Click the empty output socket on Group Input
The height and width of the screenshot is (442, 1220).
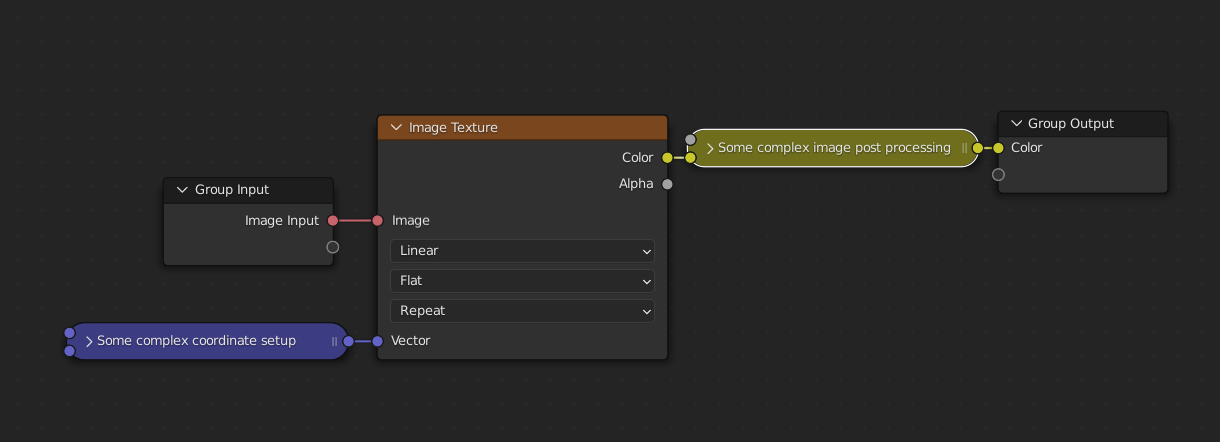pyautogui.click(x=333, y=247)
